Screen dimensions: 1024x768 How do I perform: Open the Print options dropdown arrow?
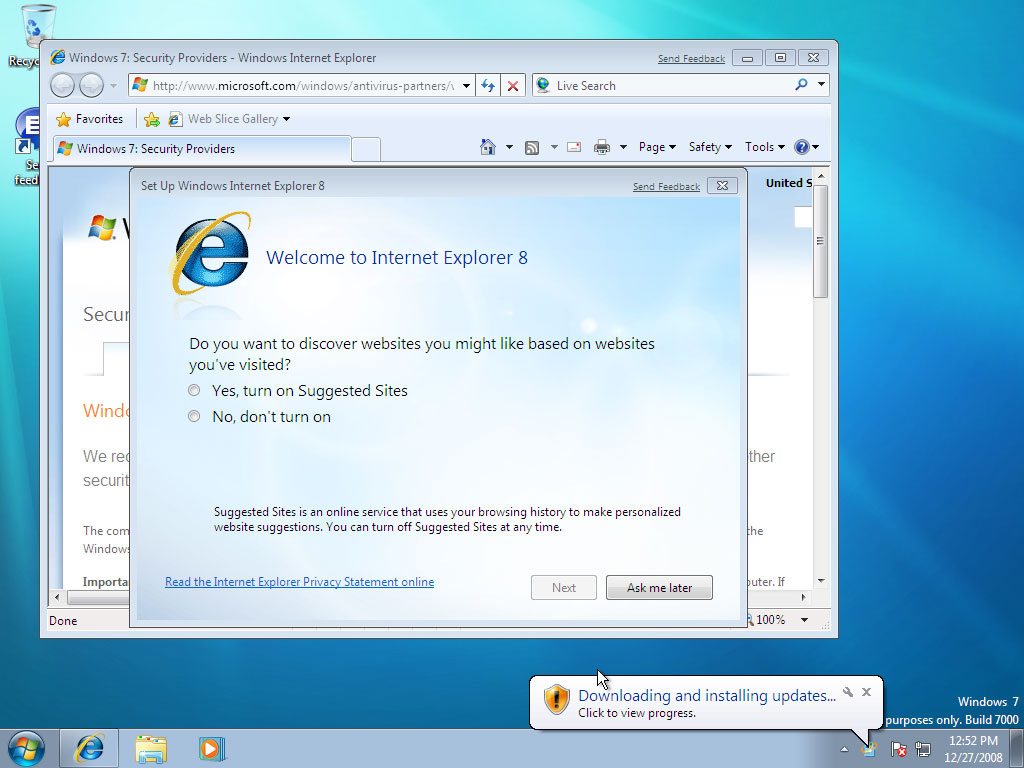pyautogui.click(x=623, y=147)
